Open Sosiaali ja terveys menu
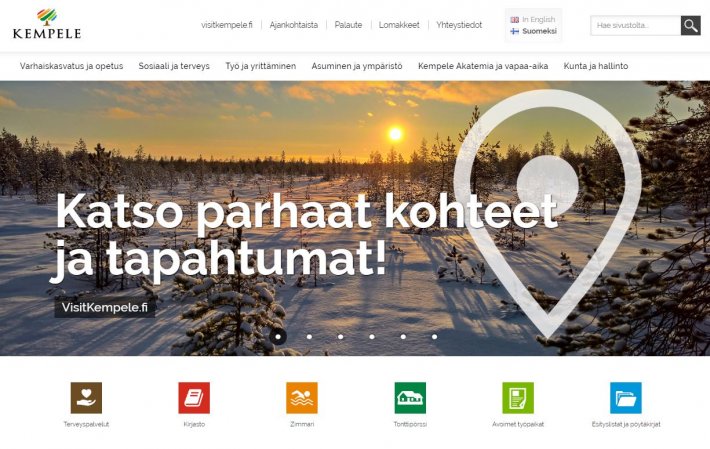This screenshot has width=710, height=449. pos(174,66)
